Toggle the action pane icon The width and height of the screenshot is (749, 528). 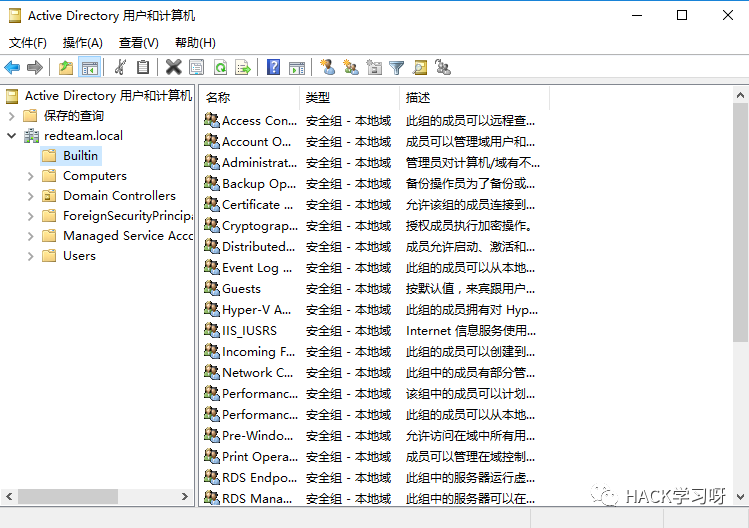tap(297, 68)
